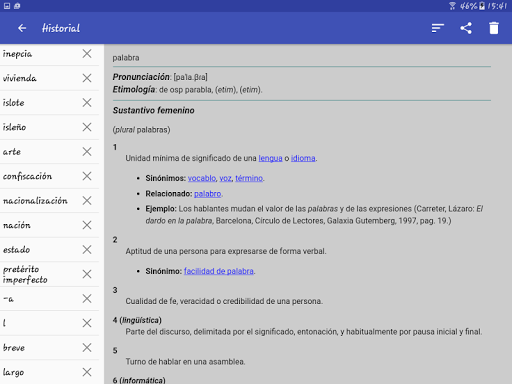Remove 'nacionalización' entry with its X
Image resolution: width=512 pixels, height=384 pixels.
click(87, 200)
